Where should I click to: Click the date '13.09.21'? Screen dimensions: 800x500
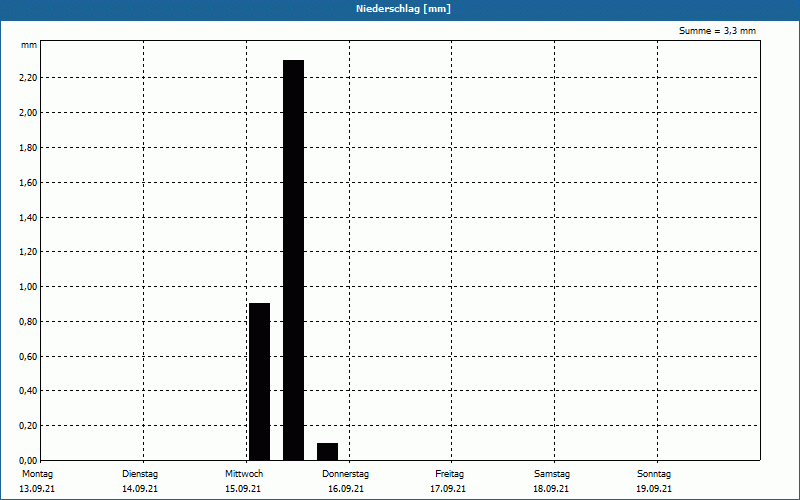37,489
